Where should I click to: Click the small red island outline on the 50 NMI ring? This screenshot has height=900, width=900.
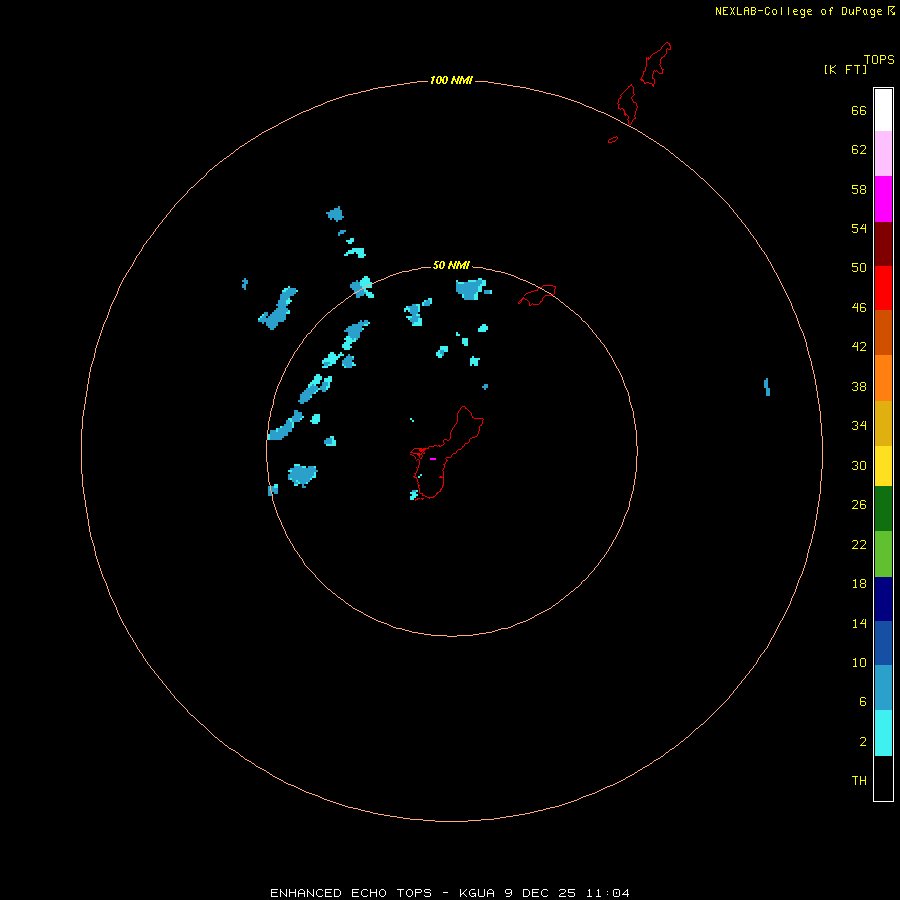[537, 295]
